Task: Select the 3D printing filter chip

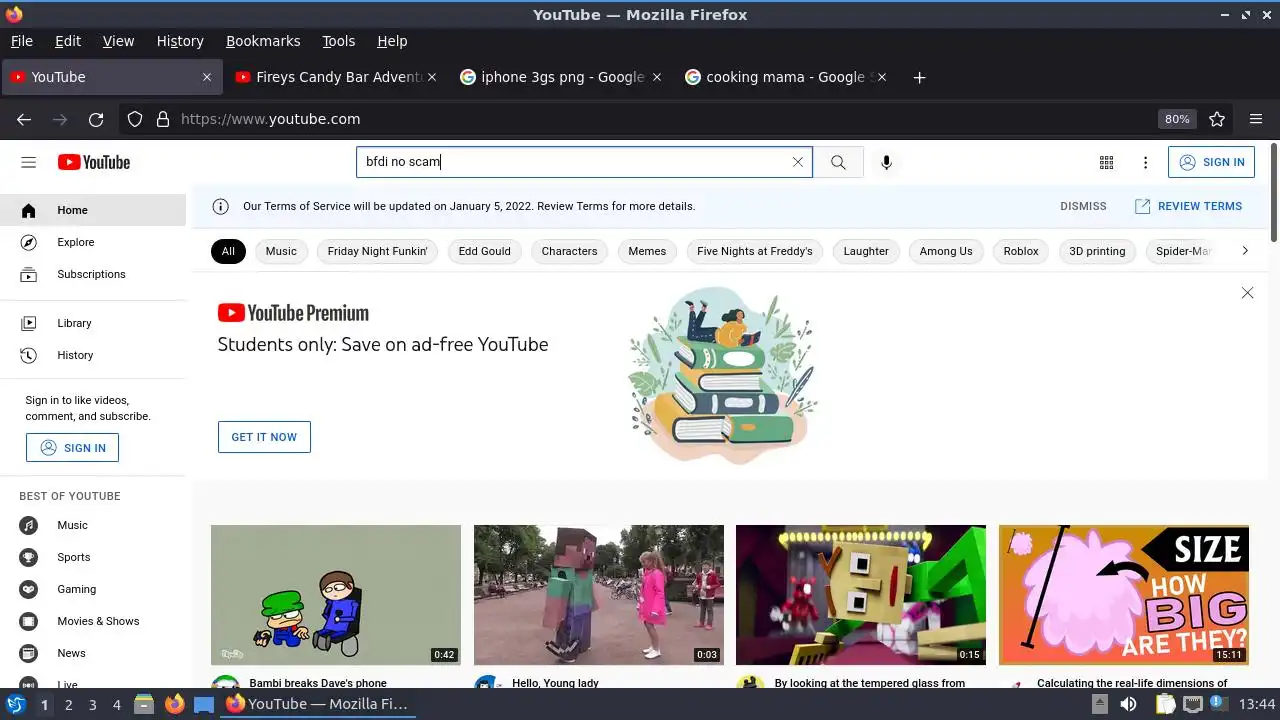Action: tap(1097, 251)
